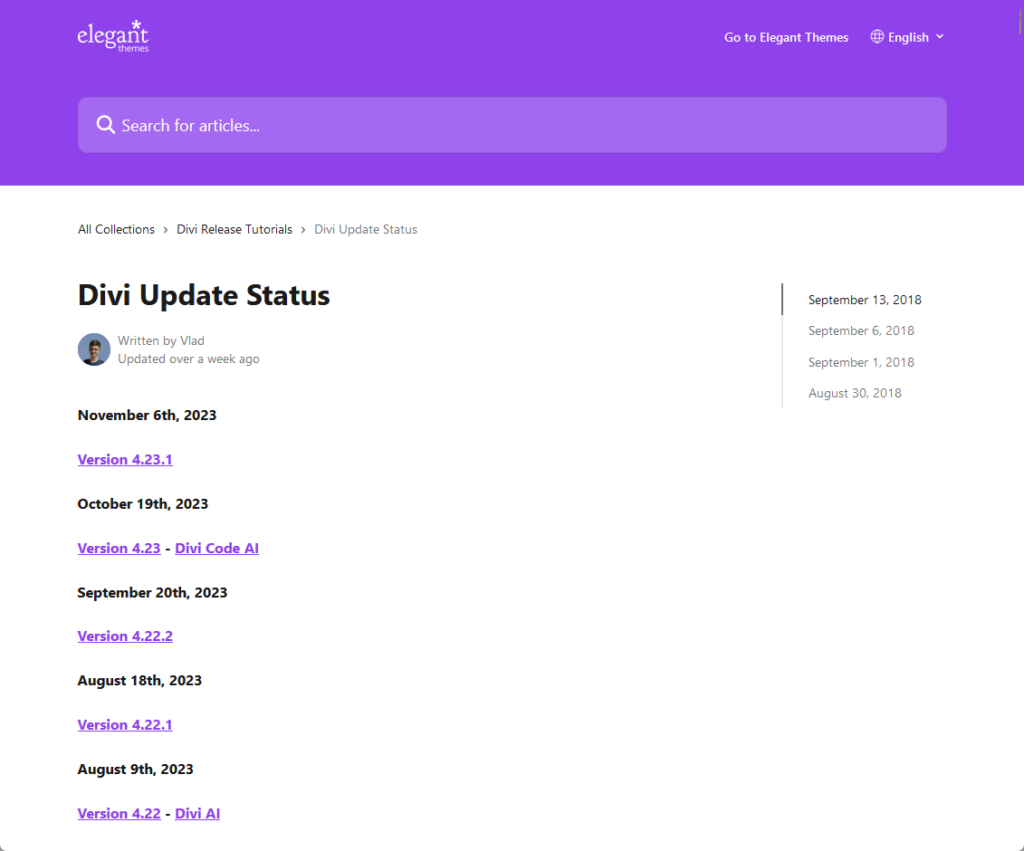This screenshot has height=851, width=1024.
Task: Click the search magnifier icon
Action: click(105, 125)
